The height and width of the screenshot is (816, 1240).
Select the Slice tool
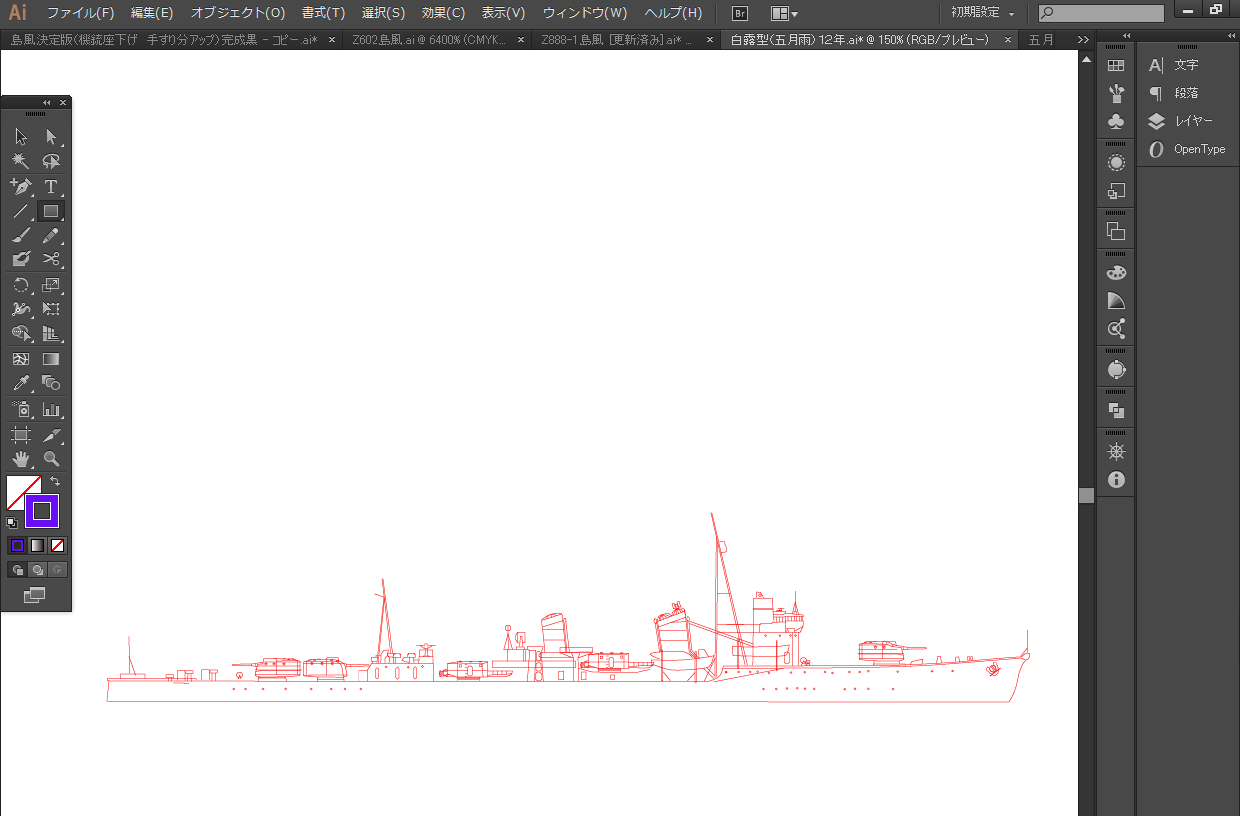click(x=51, y=435)
